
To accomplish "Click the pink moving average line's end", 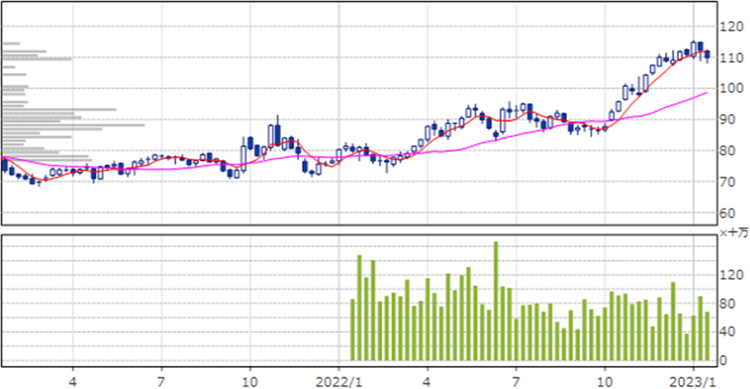I will pos(706,93).
